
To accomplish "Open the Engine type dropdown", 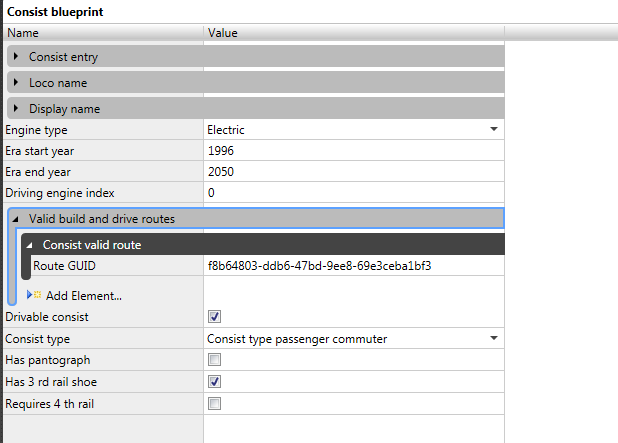I will (493, 130).
